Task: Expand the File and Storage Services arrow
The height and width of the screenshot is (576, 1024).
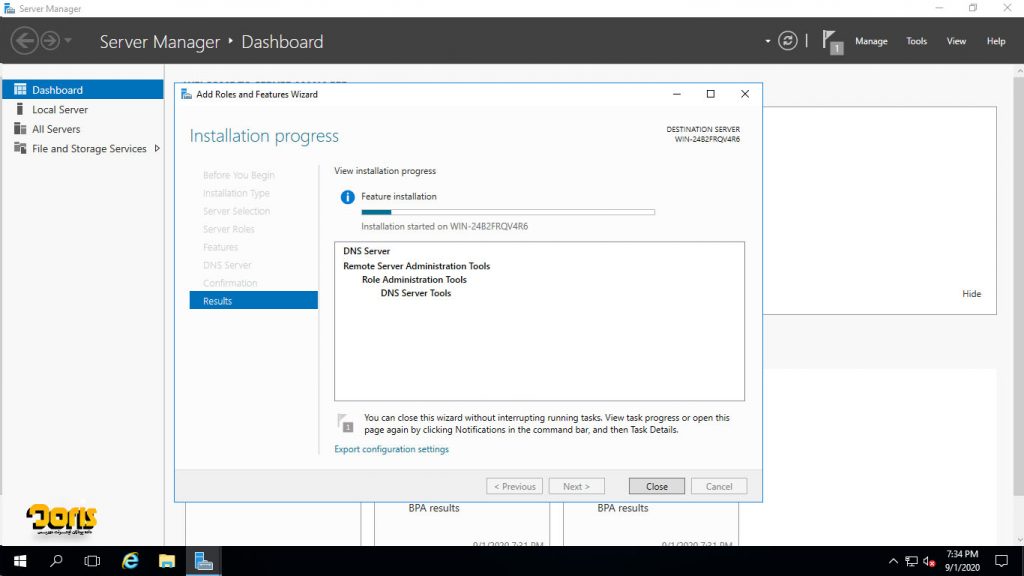Action: (157, 148)
